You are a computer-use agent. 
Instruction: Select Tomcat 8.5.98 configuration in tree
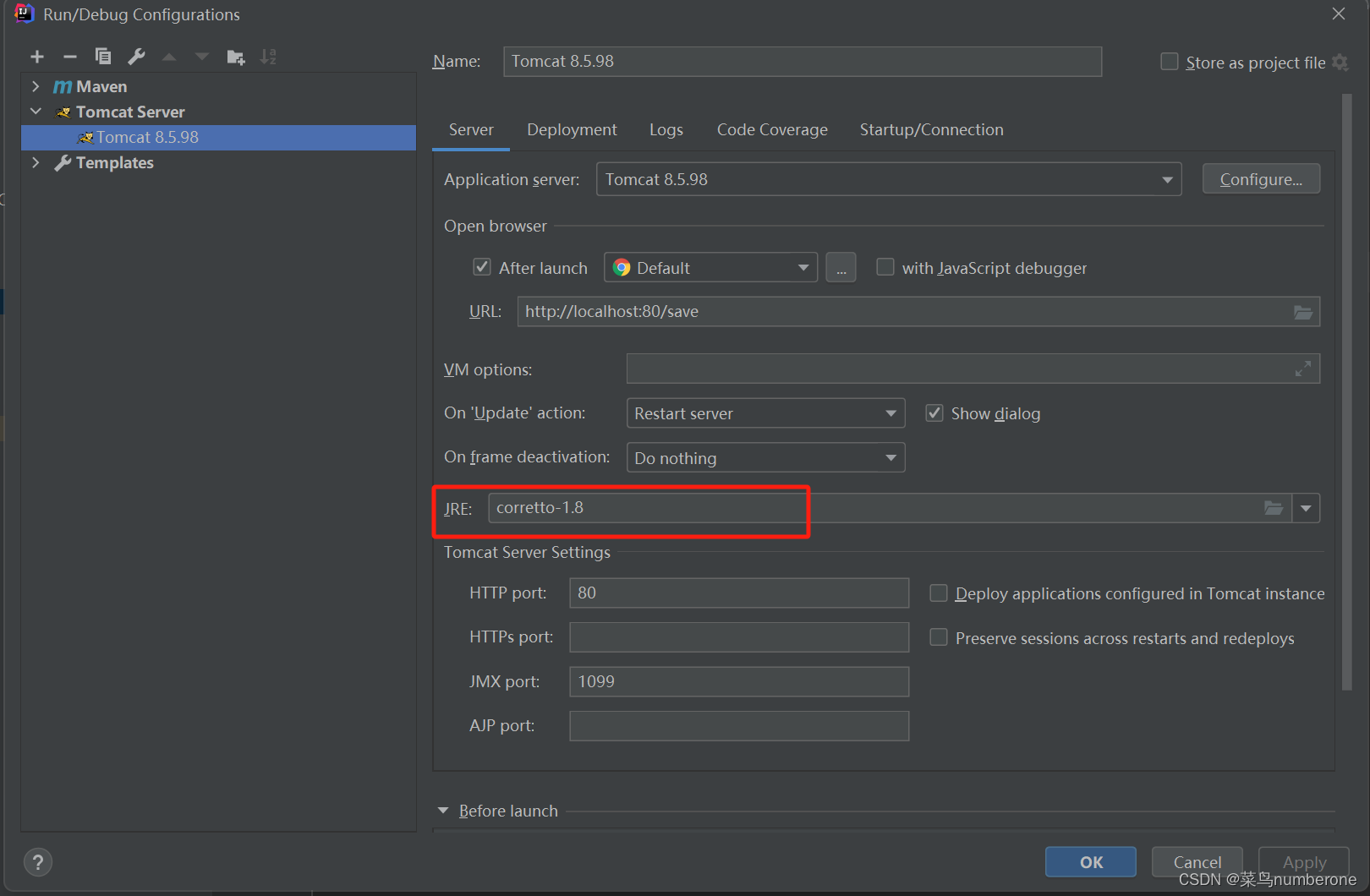[218, 137]
